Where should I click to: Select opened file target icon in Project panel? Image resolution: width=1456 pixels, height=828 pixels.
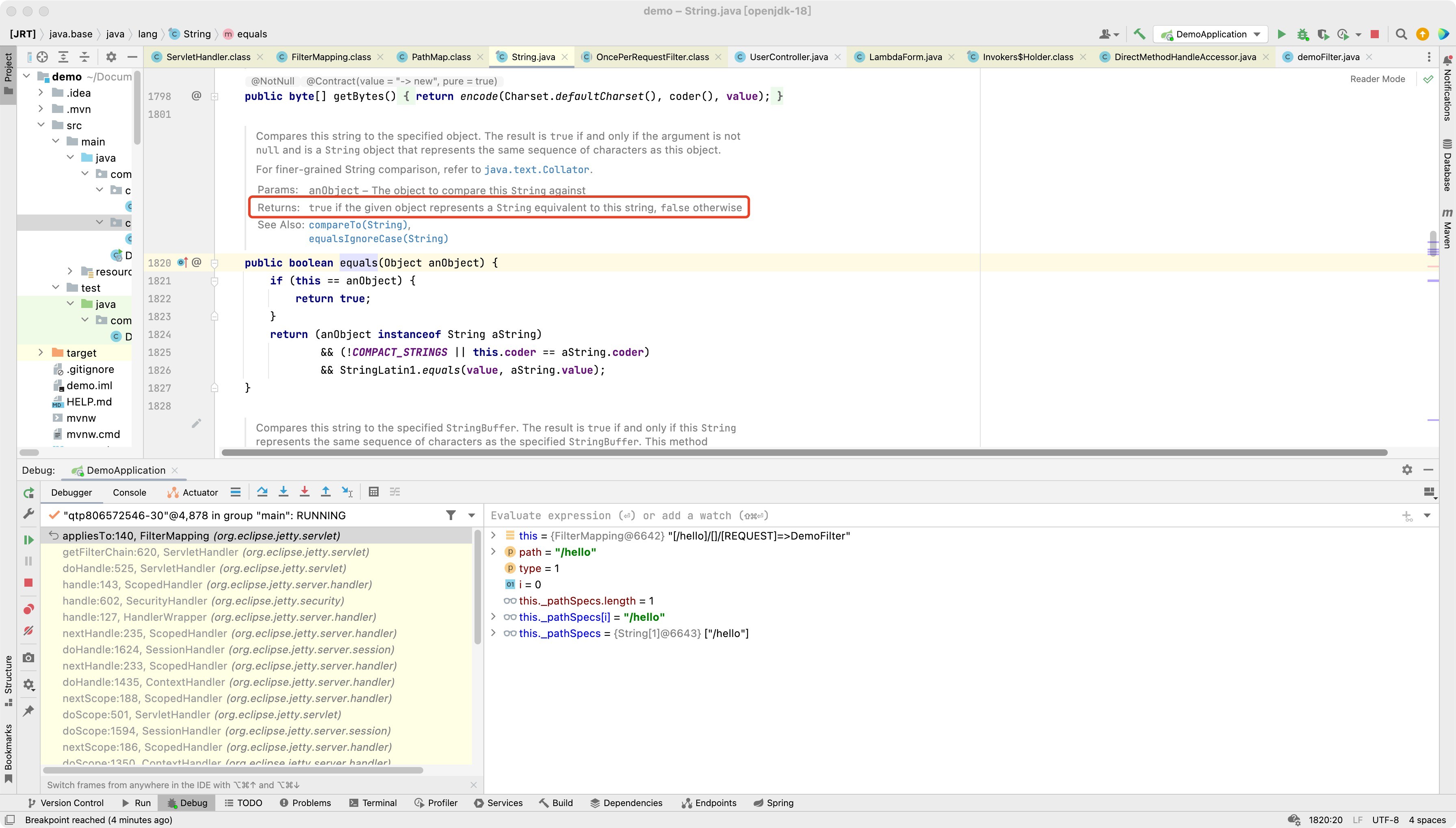42,57
